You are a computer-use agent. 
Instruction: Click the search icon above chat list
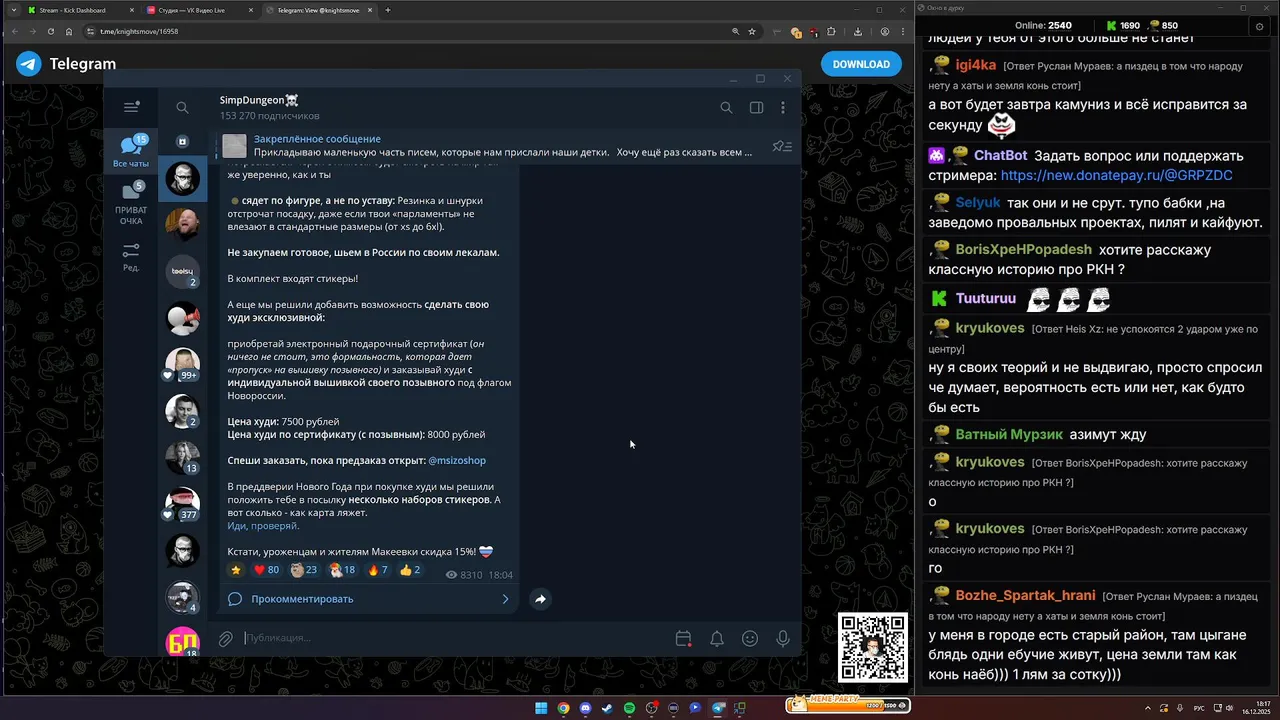182,107
